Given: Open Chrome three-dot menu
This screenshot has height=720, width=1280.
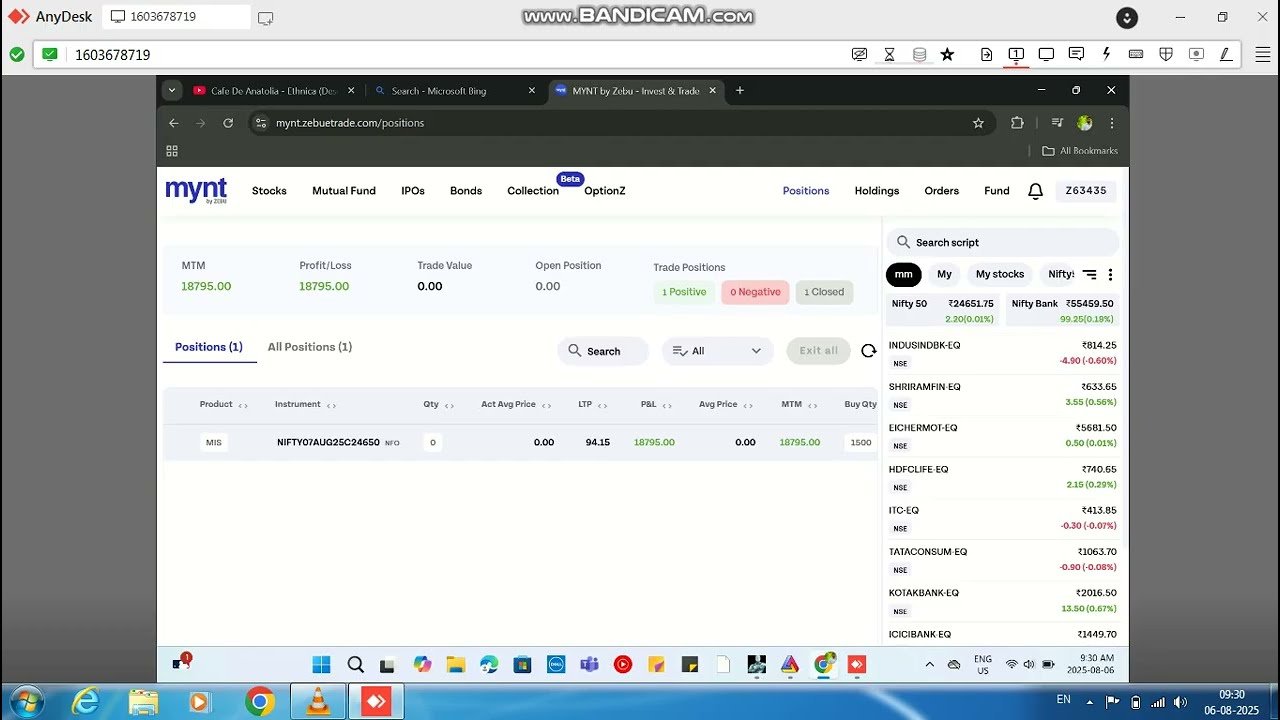Looking at the screenshot, I should tap(1112, 123).
